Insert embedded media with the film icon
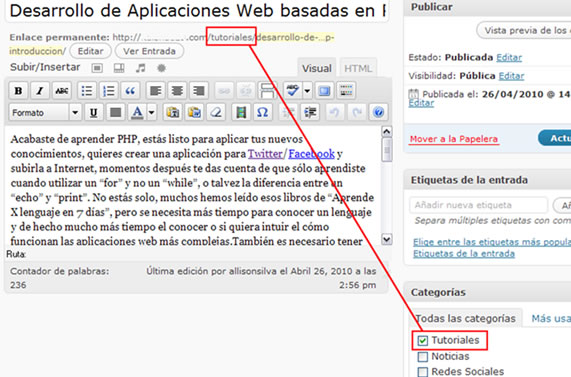The image size is (571, 377). point(241,113)
